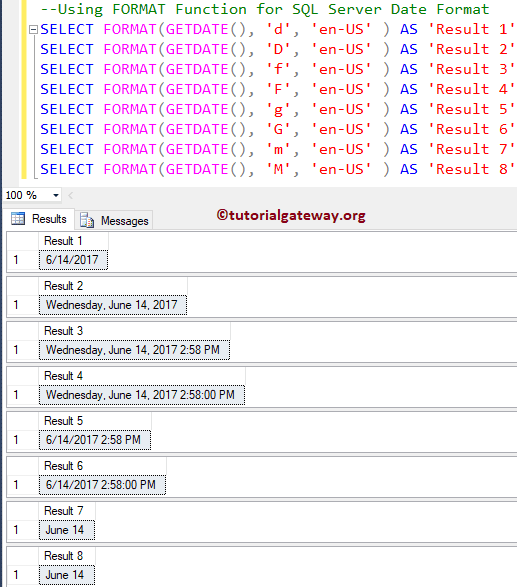This screenshot has width=517, height=587.
Task: Select the Result 4 column header
Action: pyautogui.click(x=142, y=376)
